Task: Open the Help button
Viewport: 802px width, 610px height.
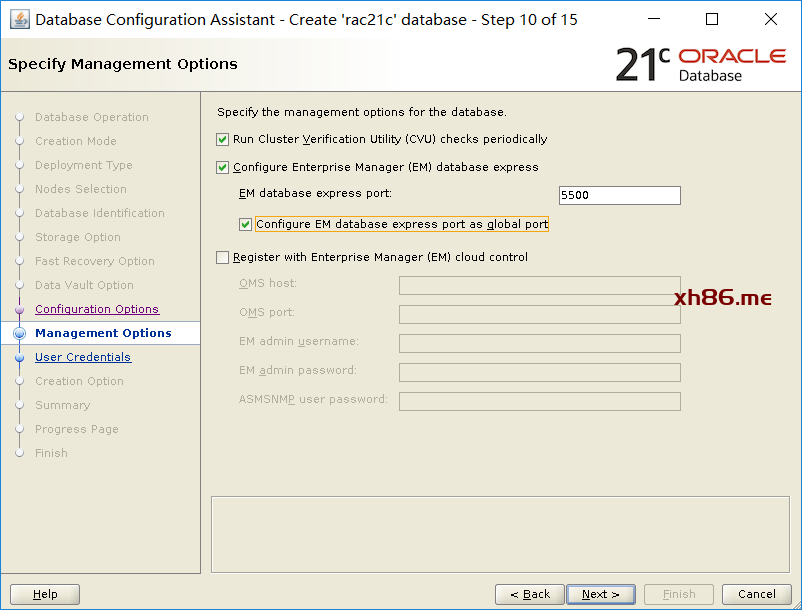Action: click(x=45, y=594)
